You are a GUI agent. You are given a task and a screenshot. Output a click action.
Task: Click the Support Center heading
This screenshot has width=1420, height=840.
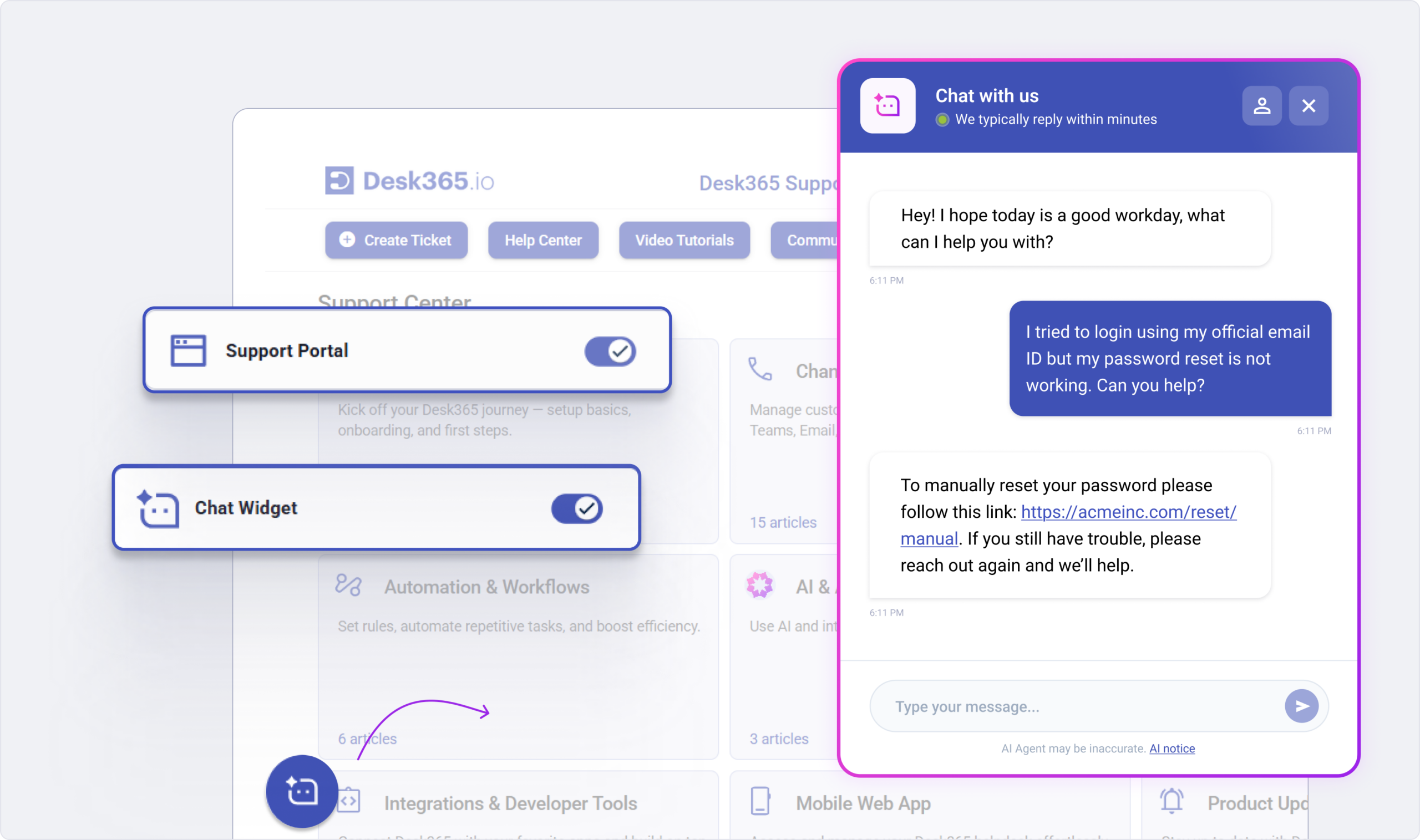click(x=394, y=300)
